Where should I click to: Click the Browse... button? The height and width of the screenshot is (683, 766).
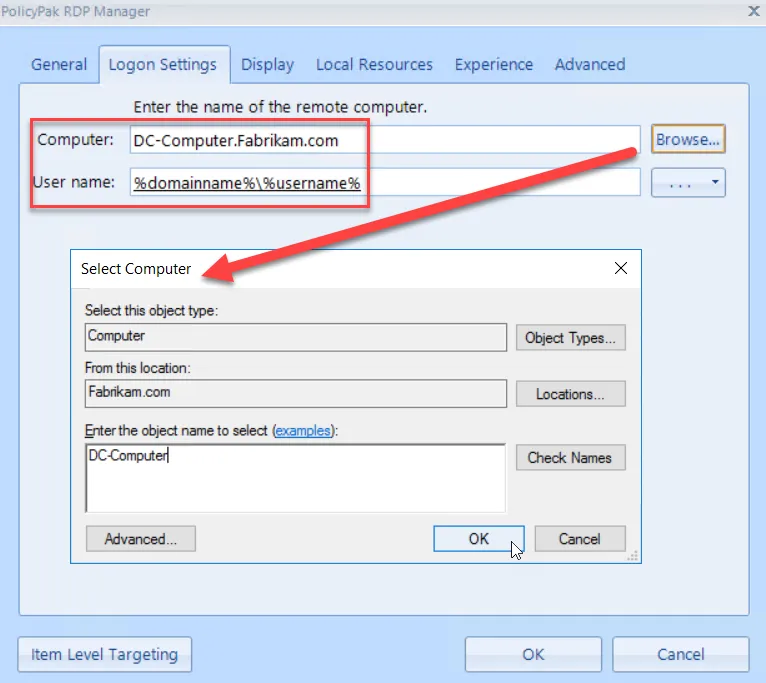pos(688,140)
